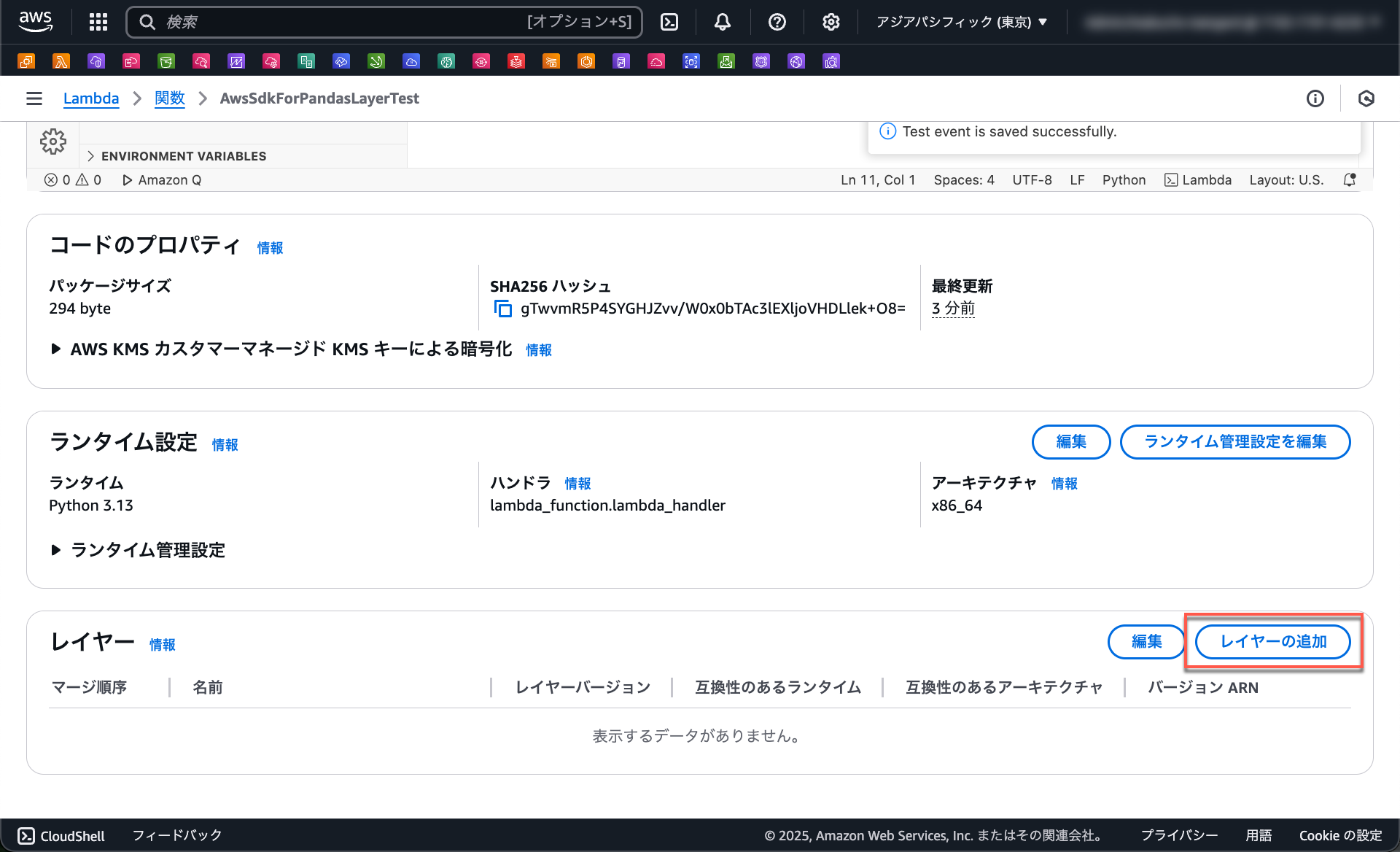The width and height of the screenshot is (1400, 852).
Task: Select Python language mode in status bar
Action: coord(1123,179)
